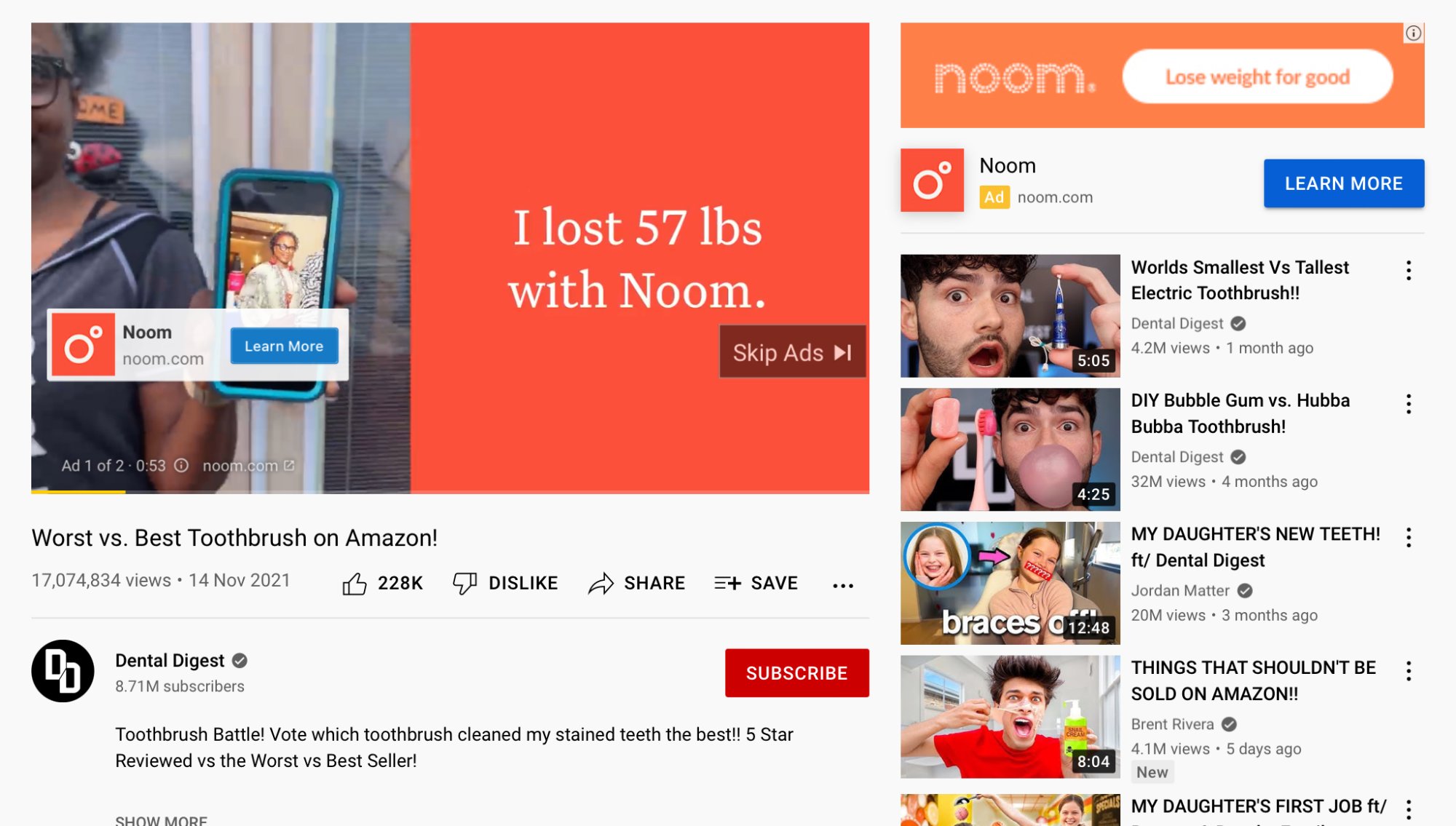
Task: Click the Share arrow icon
Action: 601,584
